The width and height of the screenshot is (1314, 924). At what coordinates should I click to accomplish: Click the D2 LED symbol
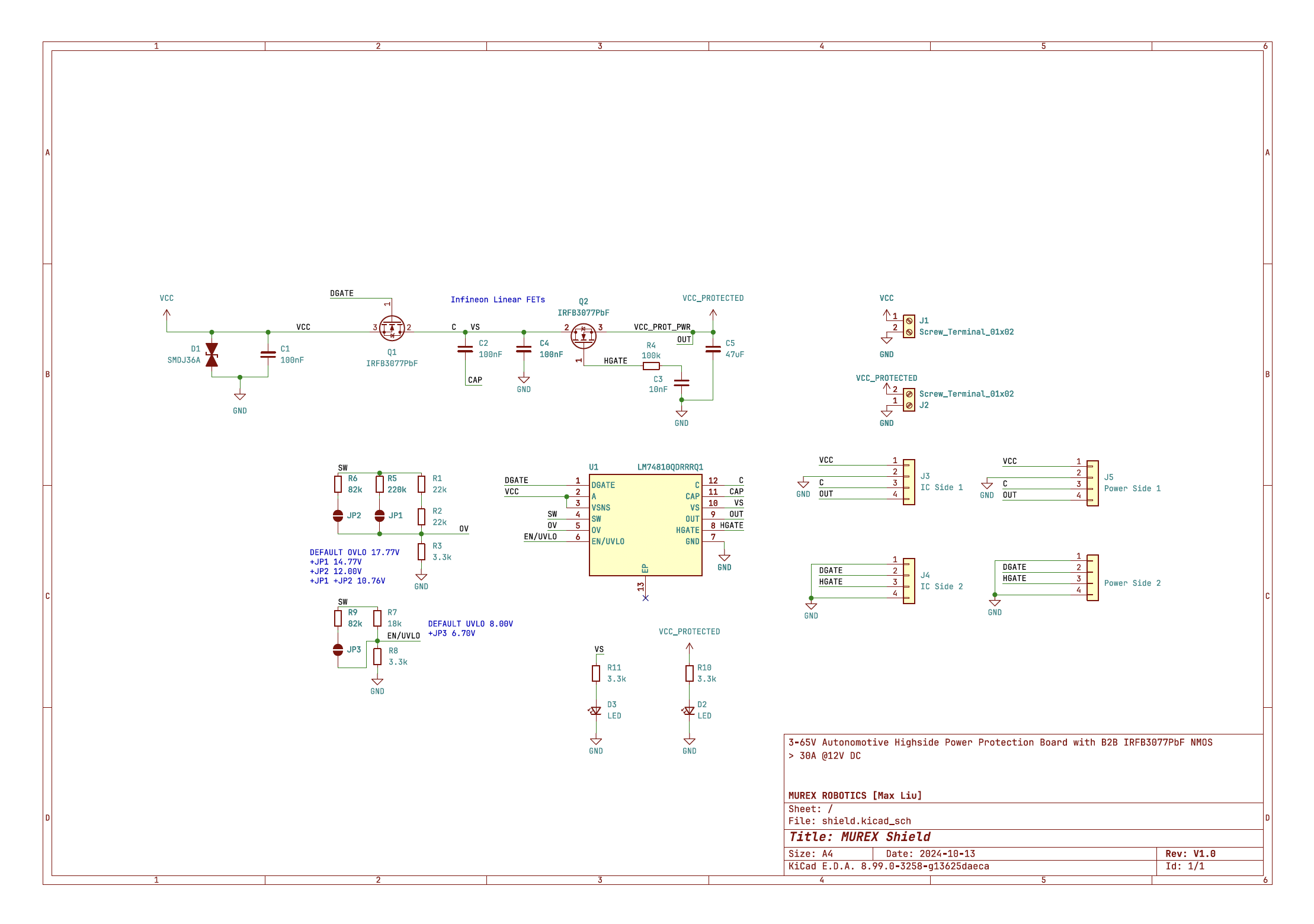pyautogui.click(x=689, y=710)
